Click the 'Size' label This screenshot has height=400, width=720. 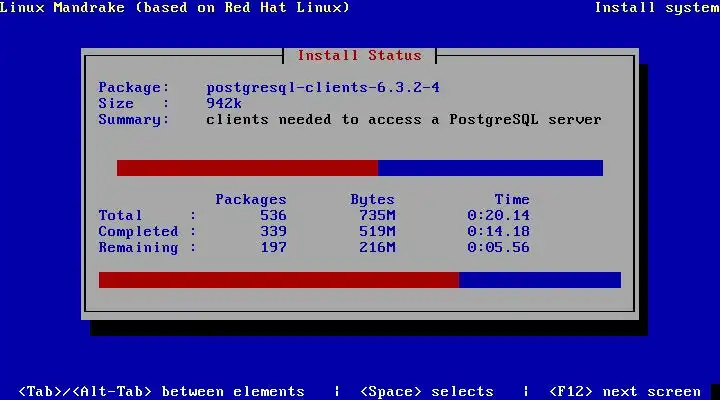(116, 103)
